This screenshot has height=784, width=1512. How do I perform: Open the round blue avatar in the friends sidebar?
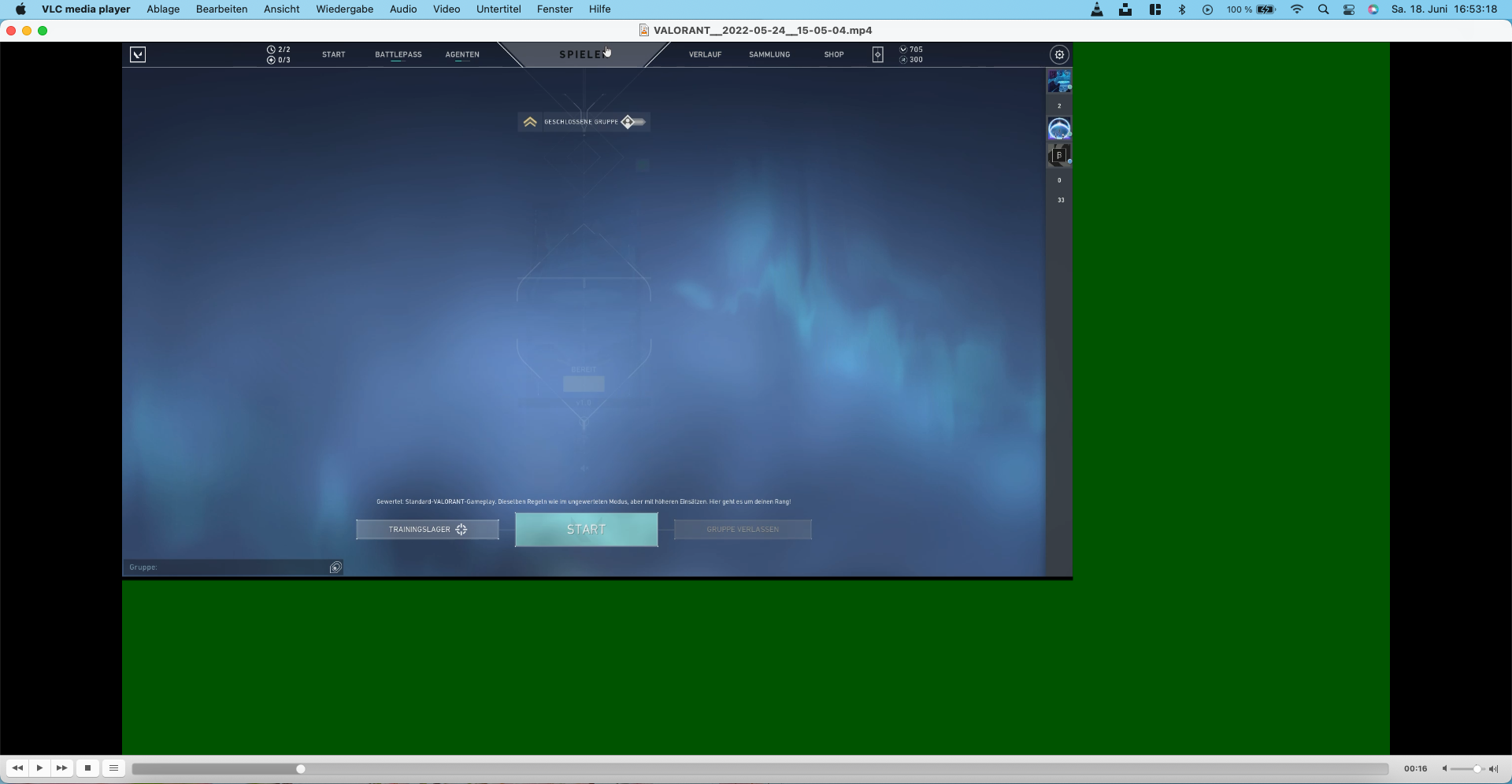[x=1059, y=129]
